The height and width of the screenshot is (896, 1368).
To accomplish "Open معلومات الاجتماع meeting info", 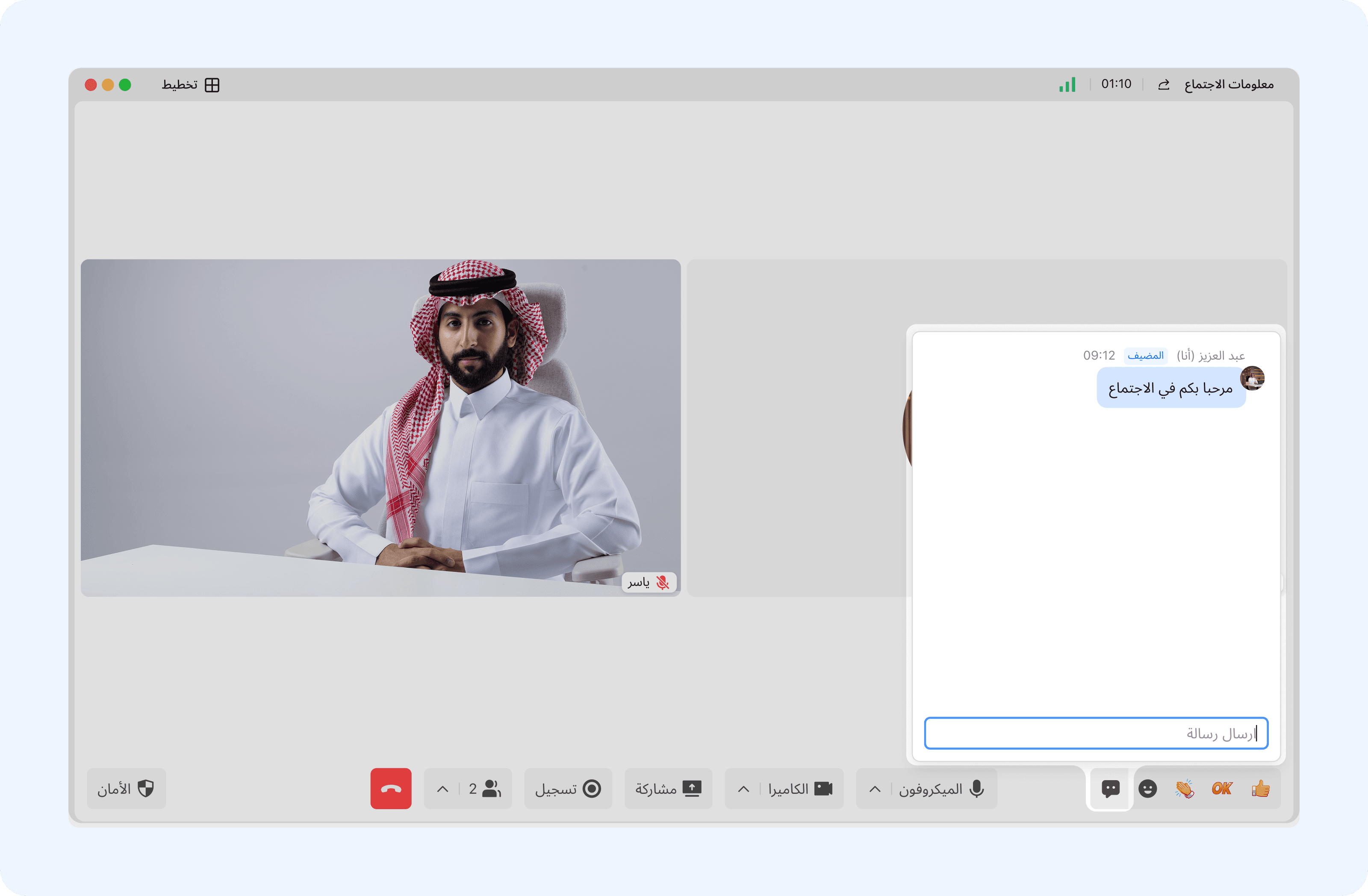I will 1228,85.
